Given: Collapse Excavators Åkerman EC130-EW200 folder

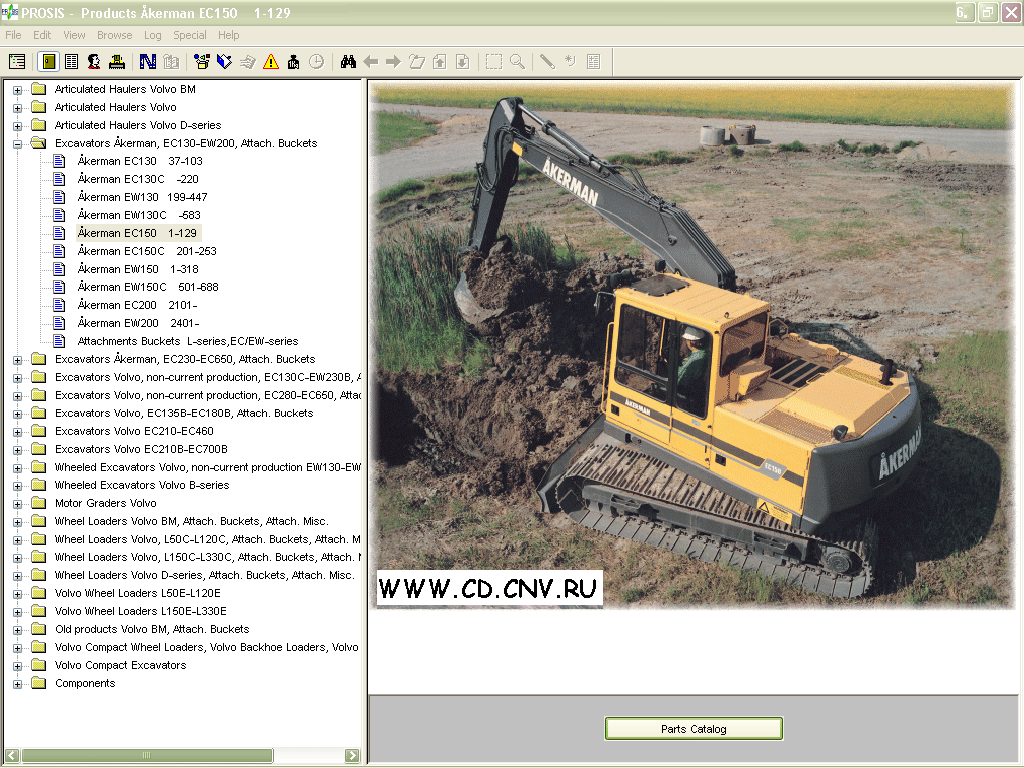Looking at the screenshot, I should (18, 144).
